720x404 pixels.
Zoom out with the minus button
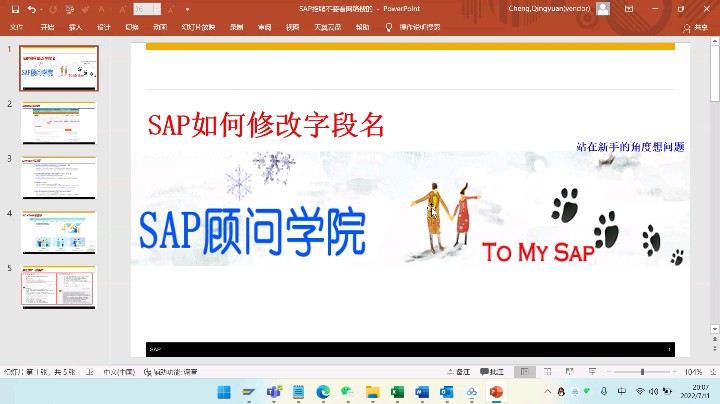tap(609, 372)
